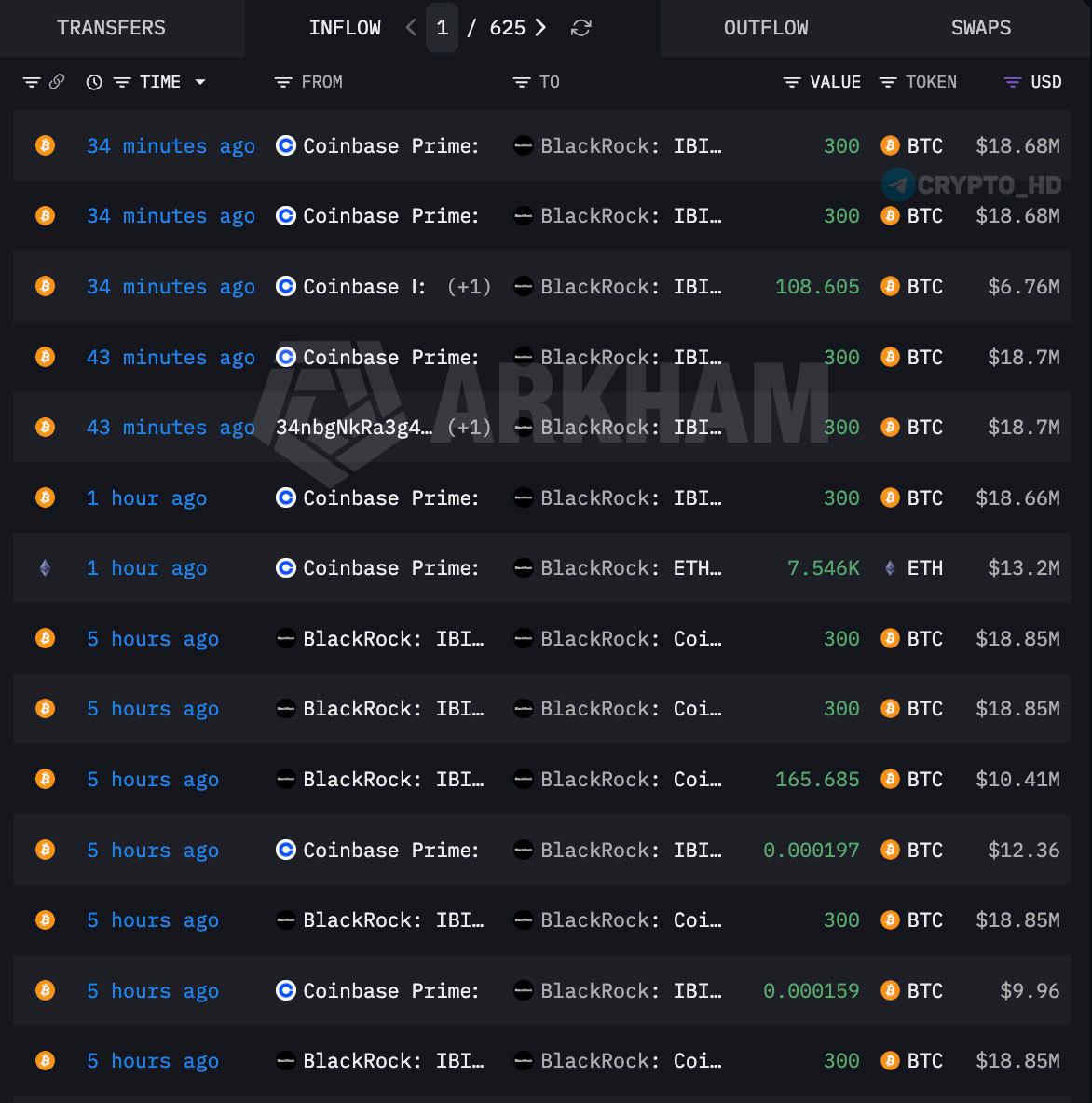Screen dimensions: 1092x1103
Task: Click the BTC chain icon in 165.685 row
Action: (x=45, y=779)
